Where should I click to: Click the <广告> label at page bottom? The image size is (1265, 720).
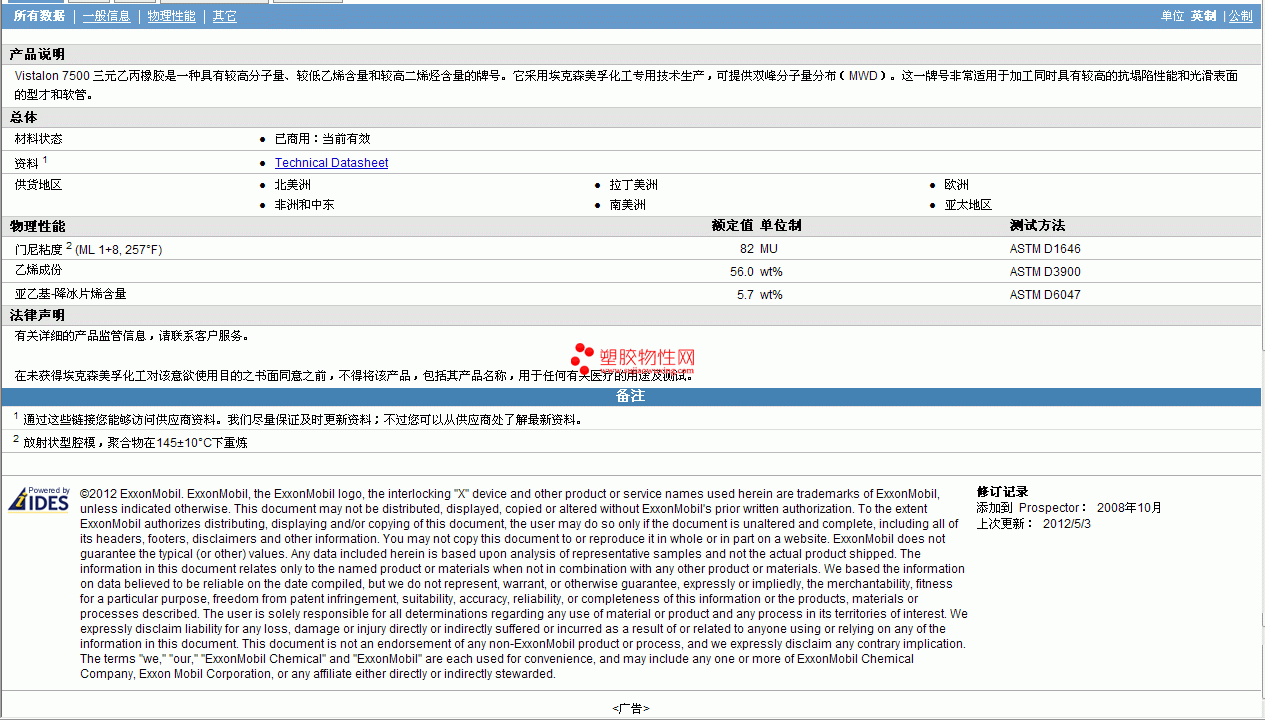pos(631,708)
